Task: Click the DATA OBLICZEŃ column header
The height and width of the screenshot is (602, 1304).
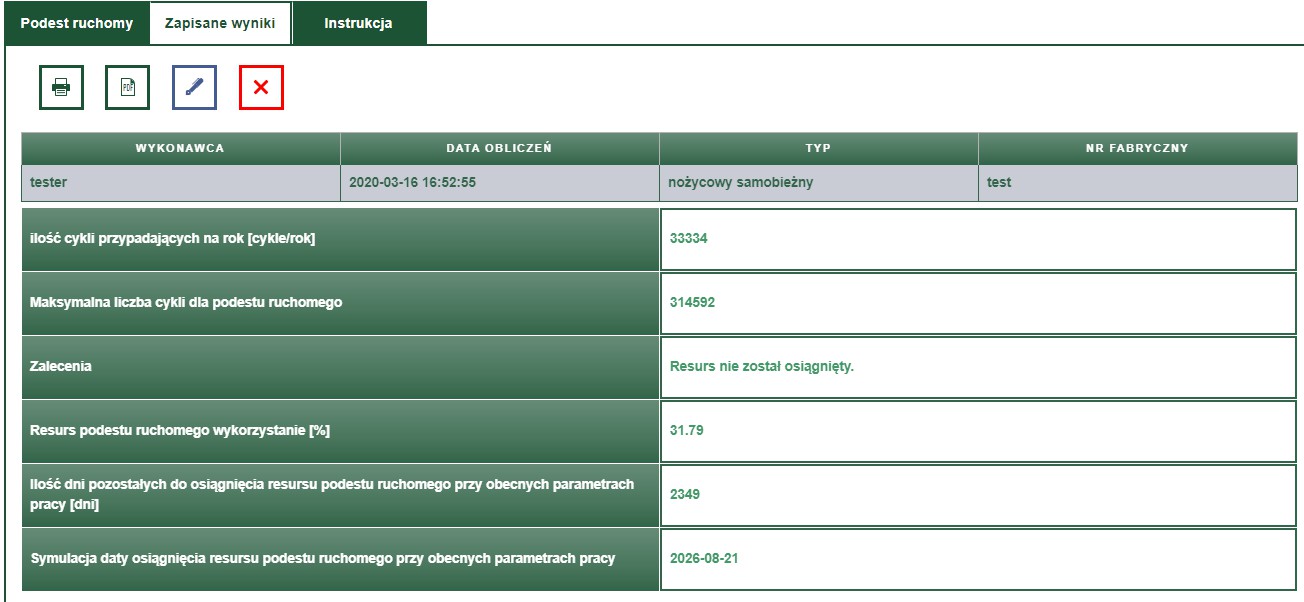Action: [499, 147]
